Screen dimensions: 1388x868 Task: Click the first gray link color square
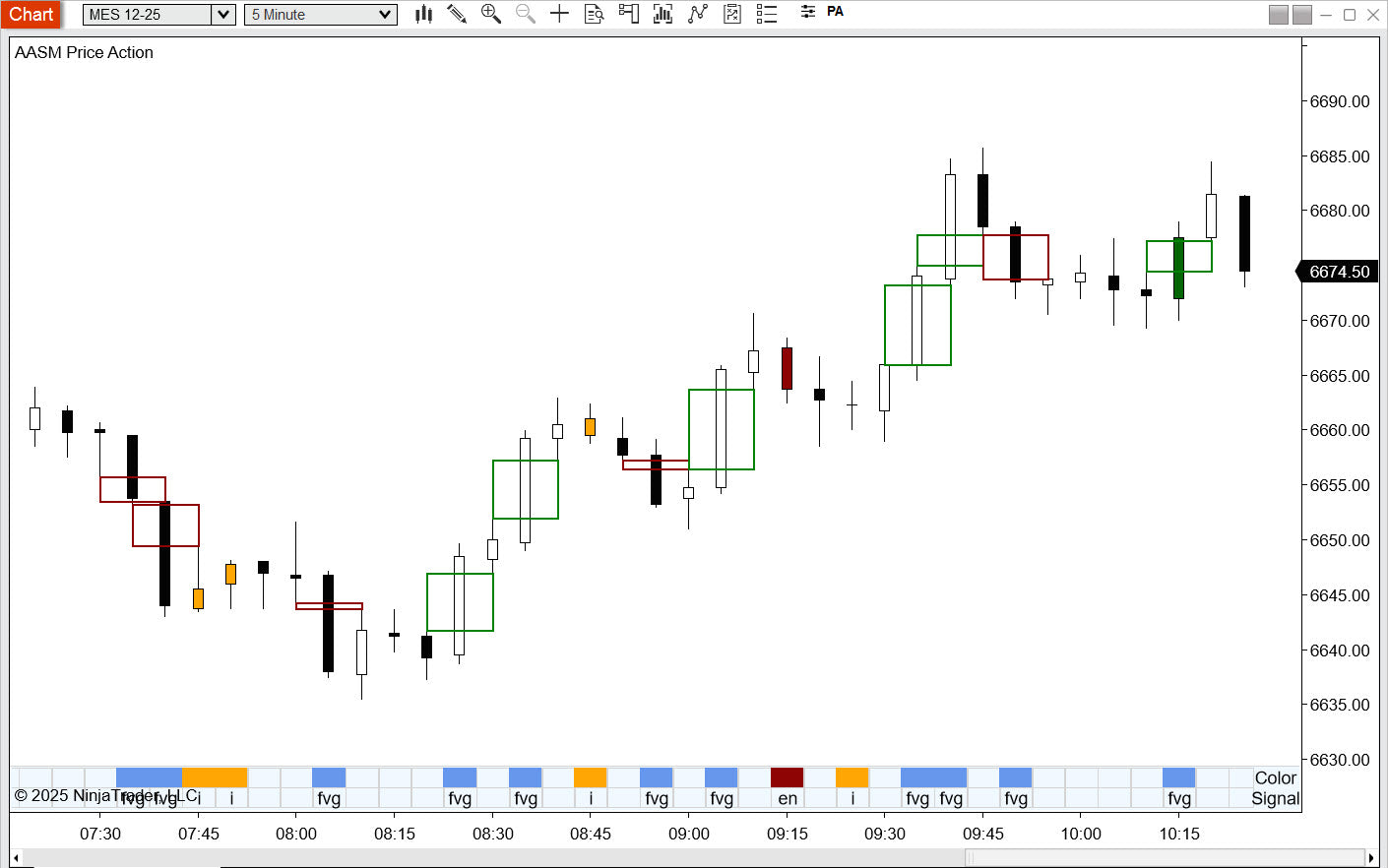point(1278,15)
